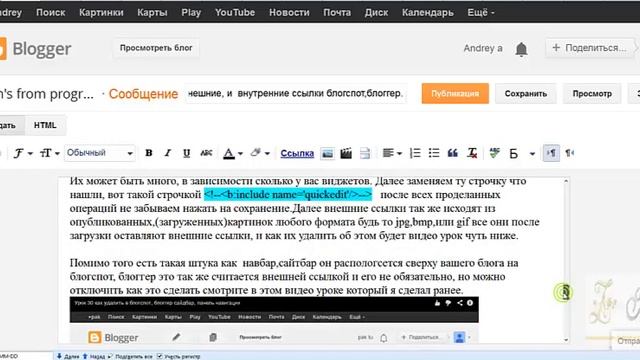Open Календарь in the top navigation bar
Image resolution: width=640 pixels, height=360 pixels.
[x=427, y=13]
